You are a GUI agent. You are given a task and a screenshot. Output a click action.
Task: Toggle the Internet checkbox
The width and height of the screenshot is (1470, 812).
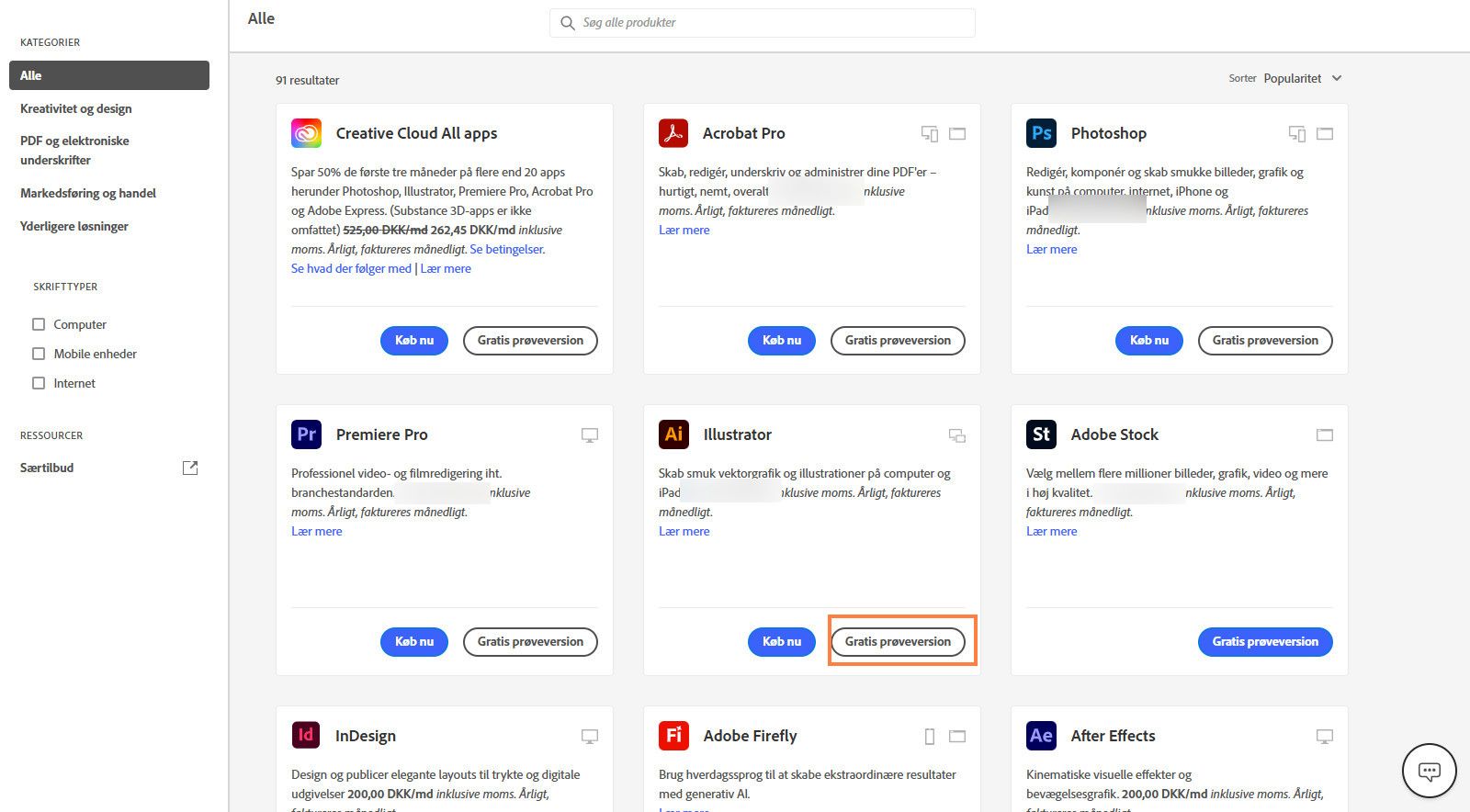[x=39, y=383]
